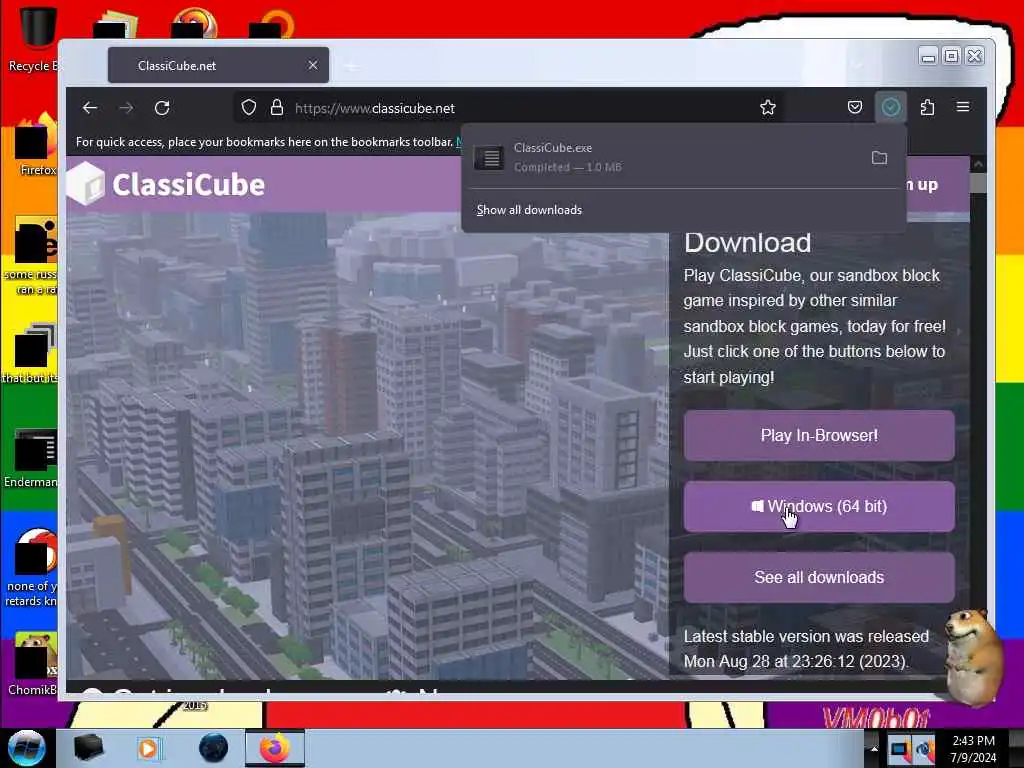Open the Save to Pocket icon
The width and height of the screenshot is (1024, 768).
tap(854, 107)
